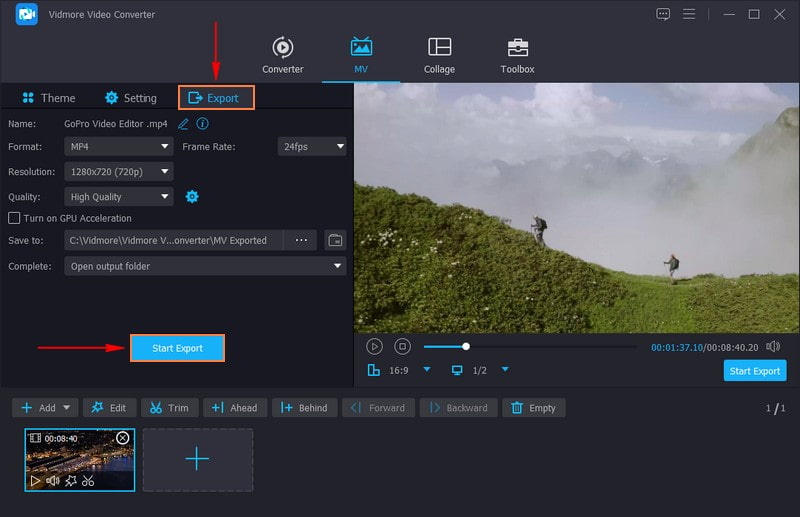800x517 pixels.
Task: Click audio speaker icon on clip thumbnail
Action: coord(53,481)
